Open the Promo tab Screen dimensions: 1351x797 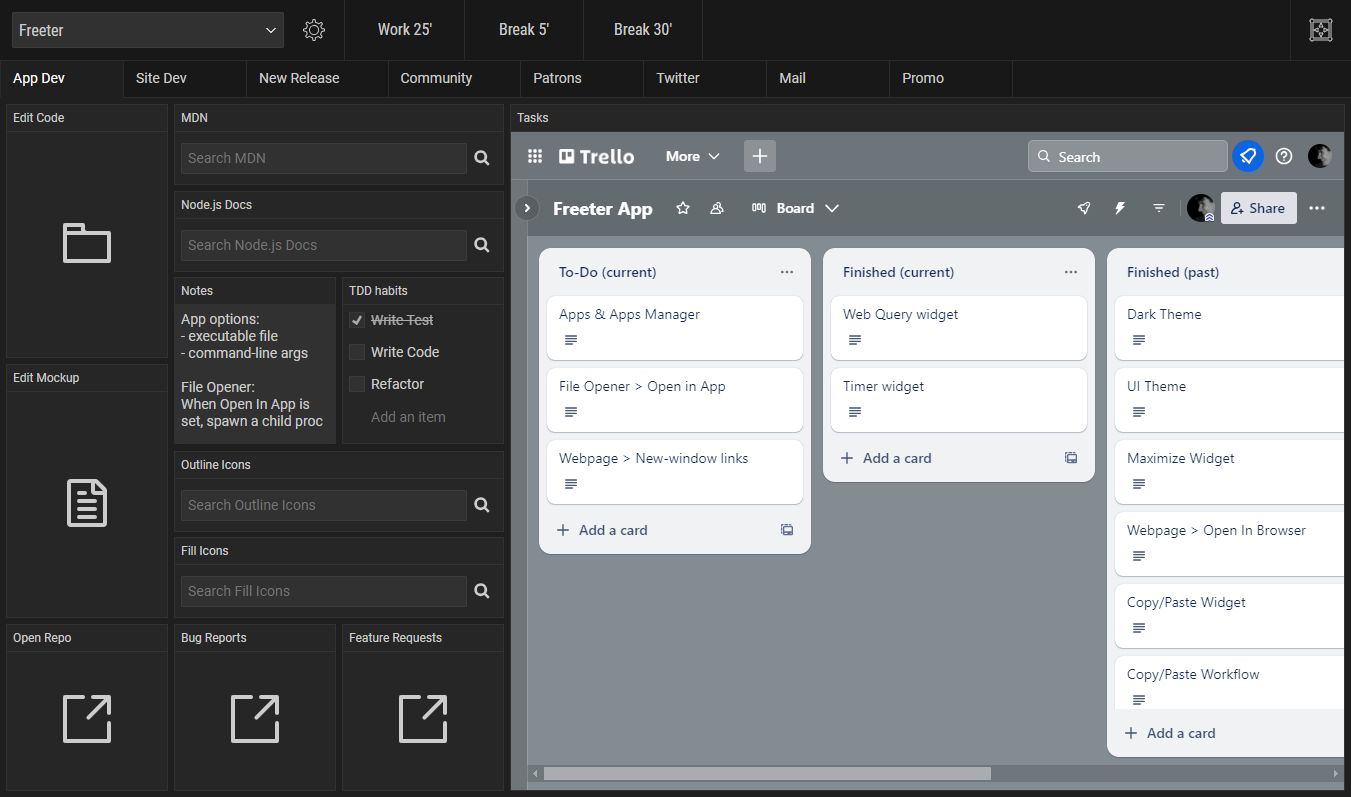click(922, 78)
